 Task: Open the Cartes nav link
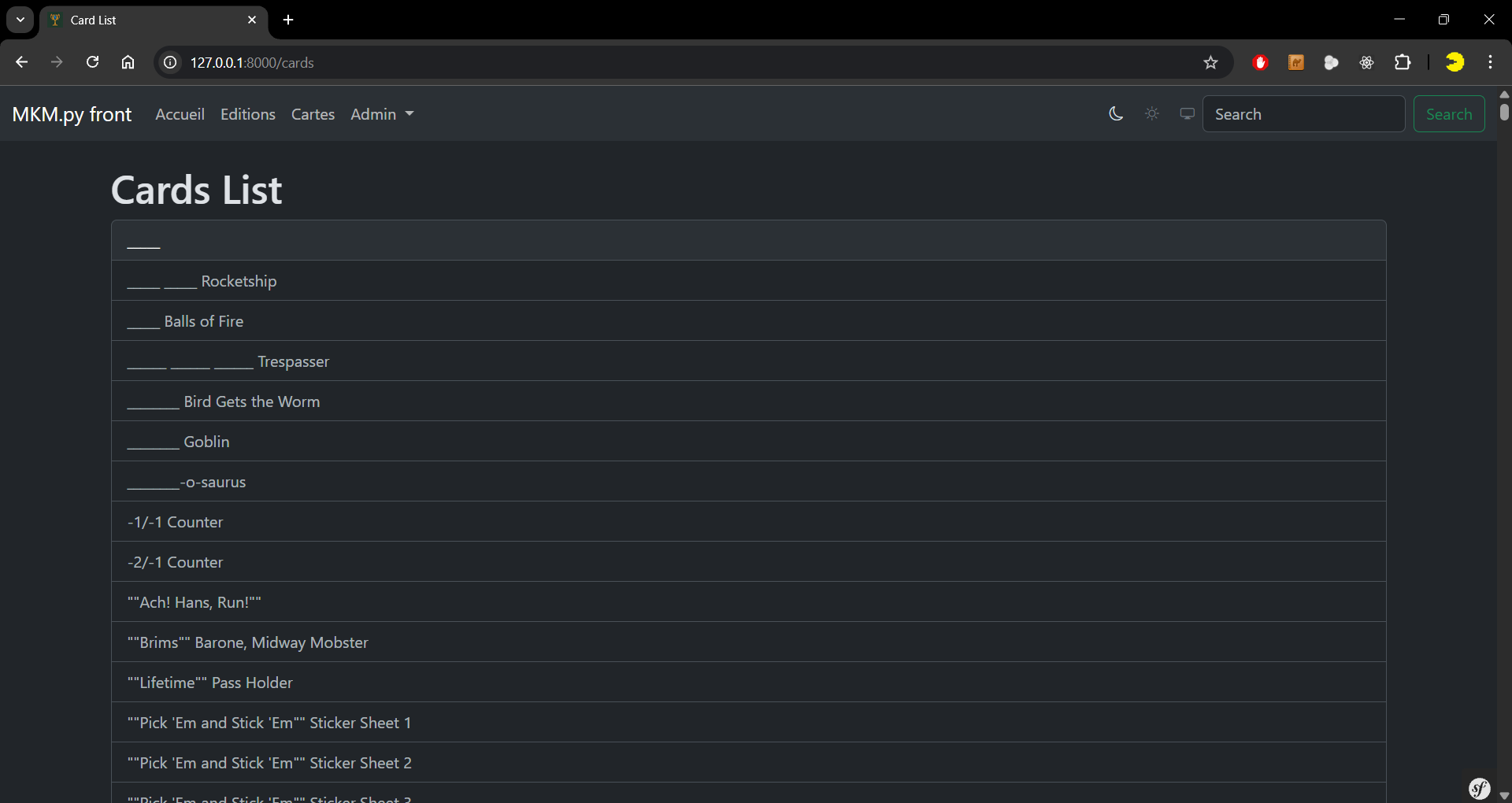313,114
